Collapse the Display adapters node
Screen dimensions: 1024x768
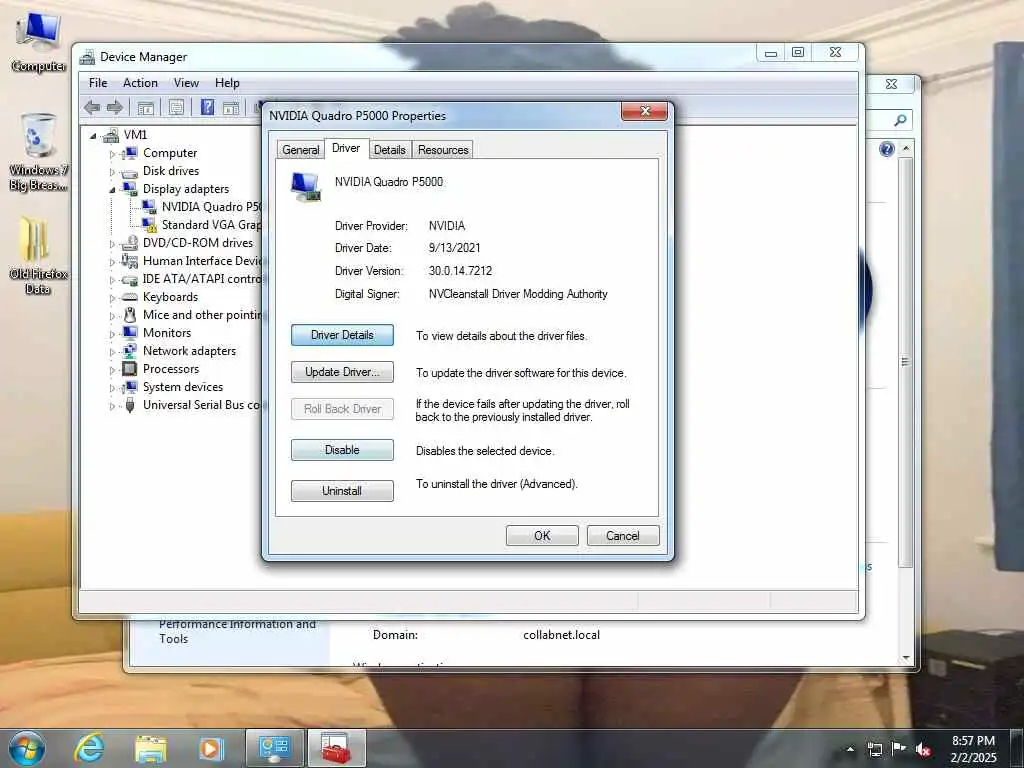pos(112,190)
